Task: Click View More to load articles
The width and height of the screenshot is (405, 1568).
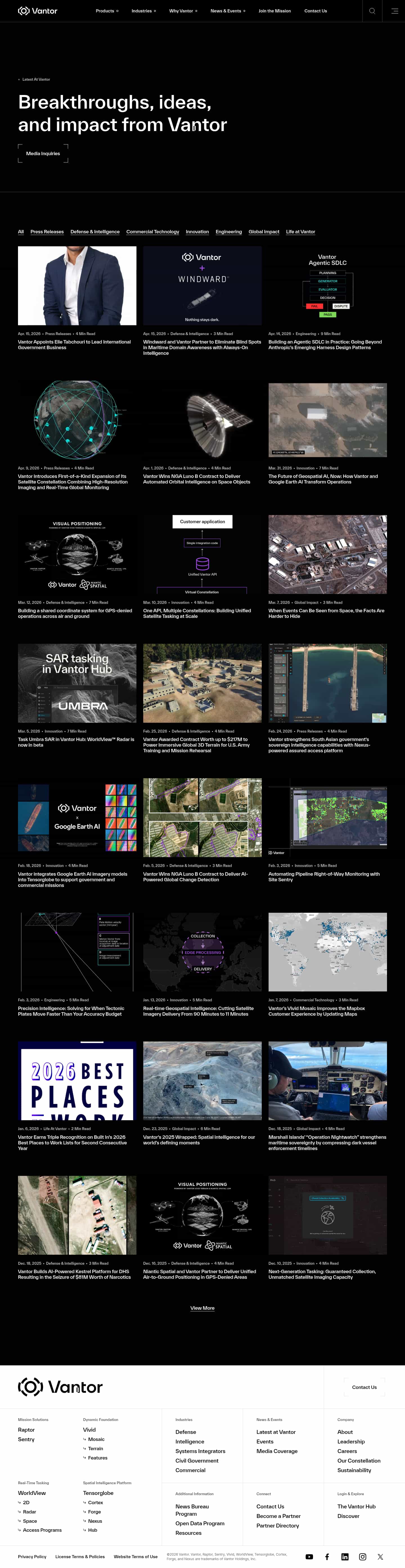Action: pyautogui.click(x=202, y=1308)
